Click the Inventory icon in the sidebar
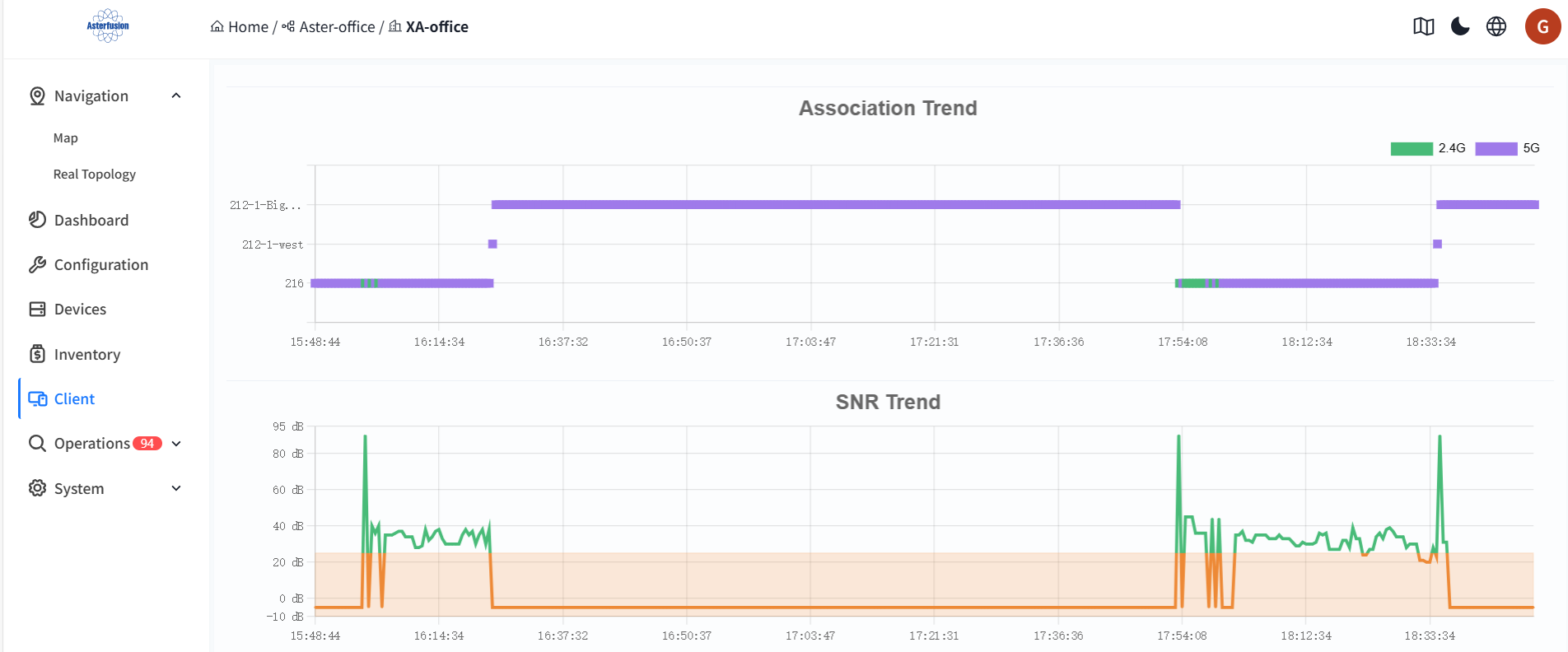Image resolution: width=1568 pixels, height=652 pixels. click(x=37, y=354)
